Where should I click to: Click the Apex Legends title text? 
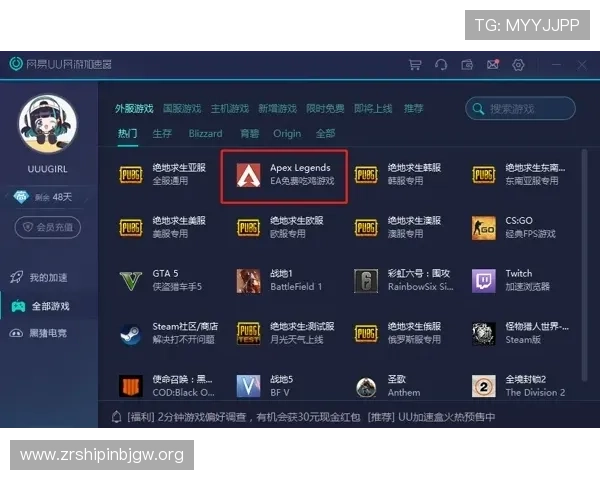(x=300, y=168)
